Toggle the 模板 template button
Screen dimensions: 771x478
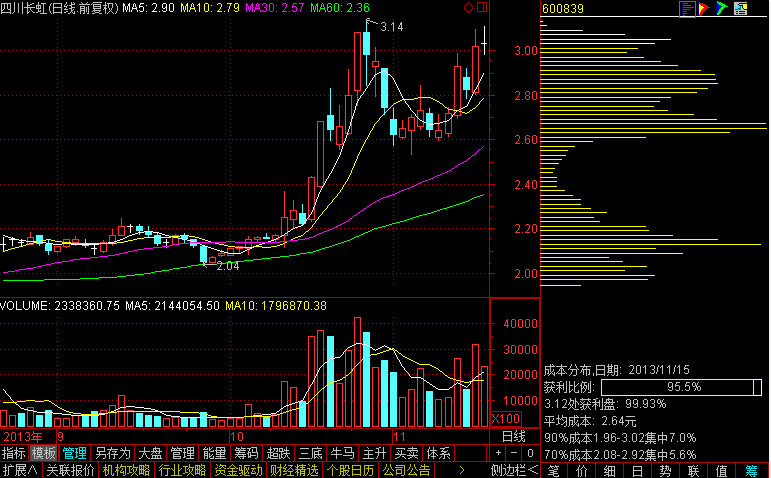click(x=44, y=453)
